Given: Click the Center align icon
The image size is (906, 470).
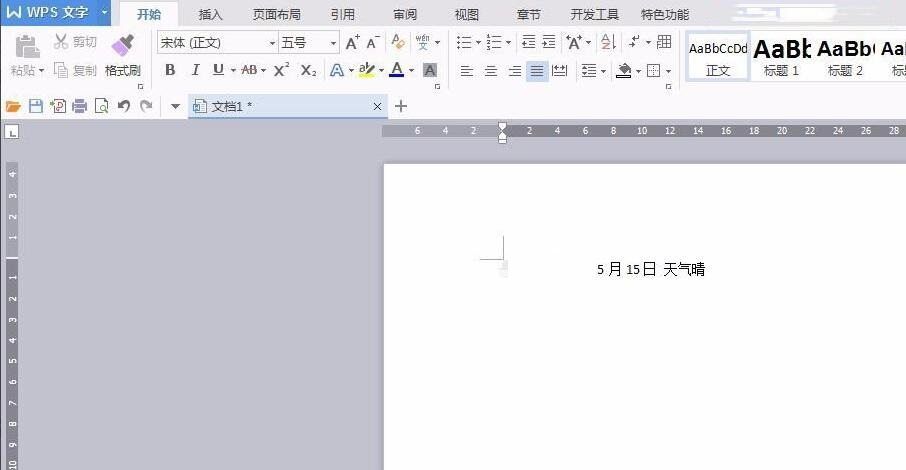Looking at the screenshot, I should [490, 71].
